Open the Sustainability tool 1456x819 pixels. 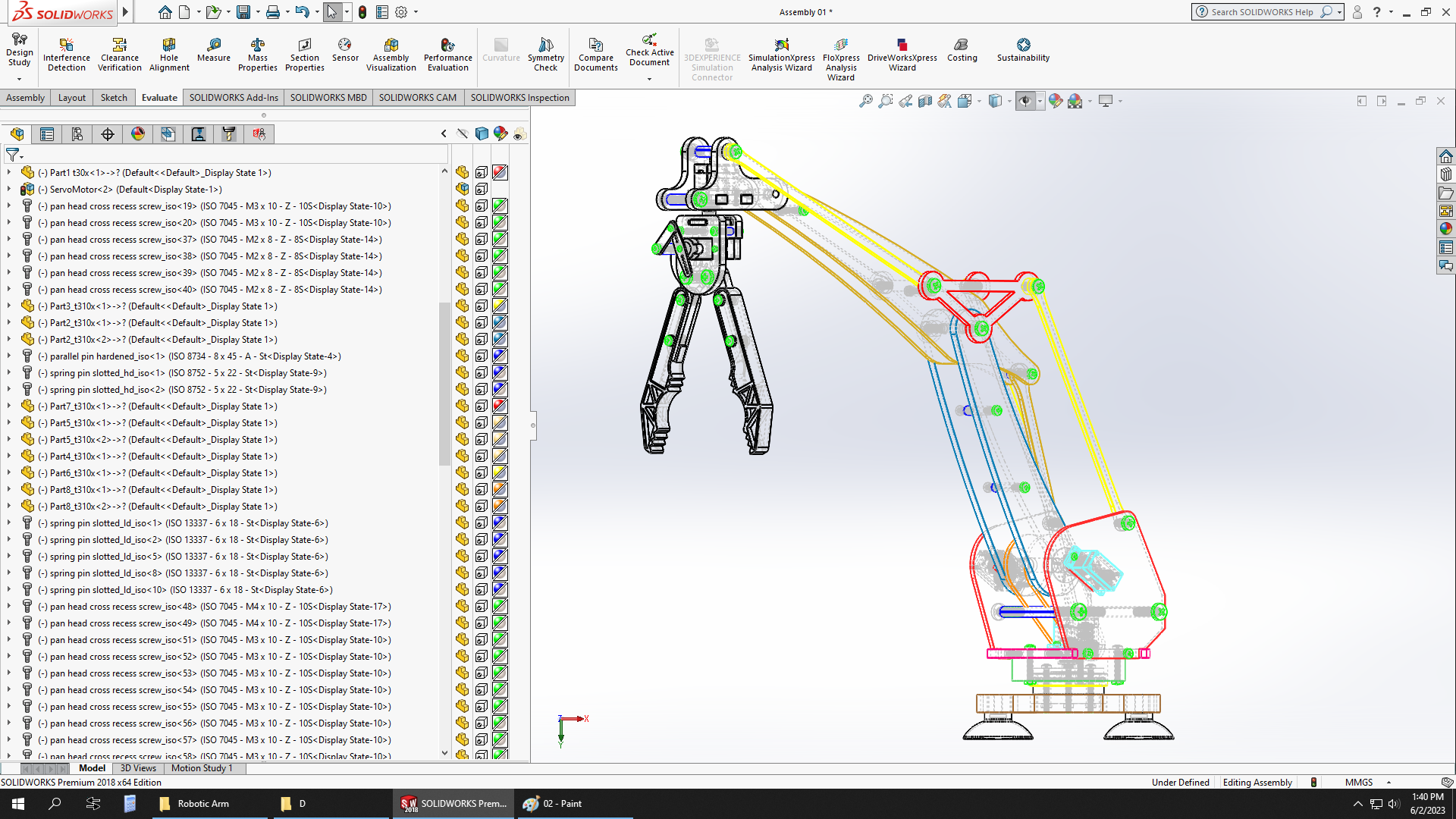click(1024, 50)
